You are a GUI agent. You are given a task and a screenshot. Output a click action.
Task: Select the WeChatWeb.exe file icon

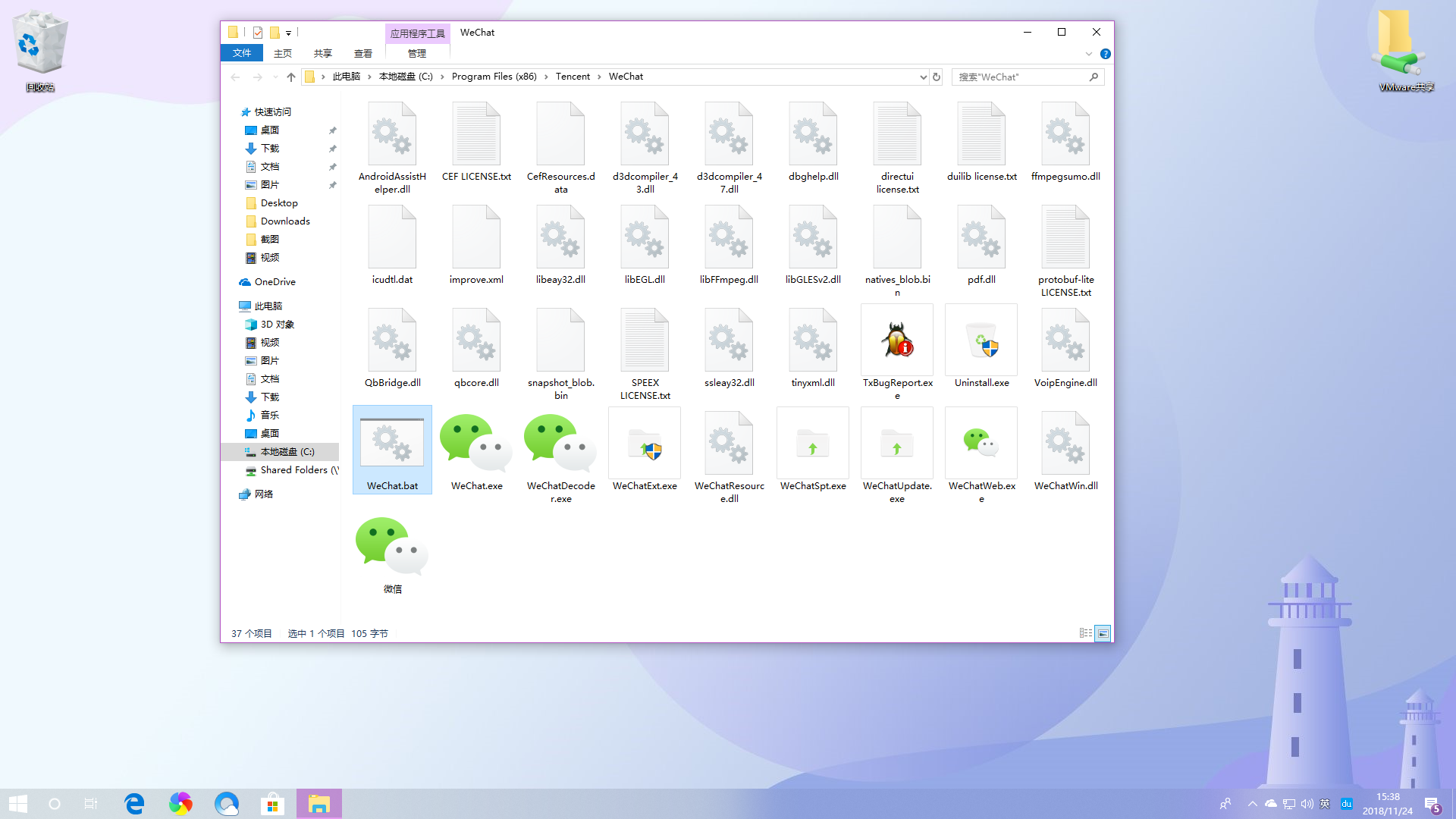981,444
